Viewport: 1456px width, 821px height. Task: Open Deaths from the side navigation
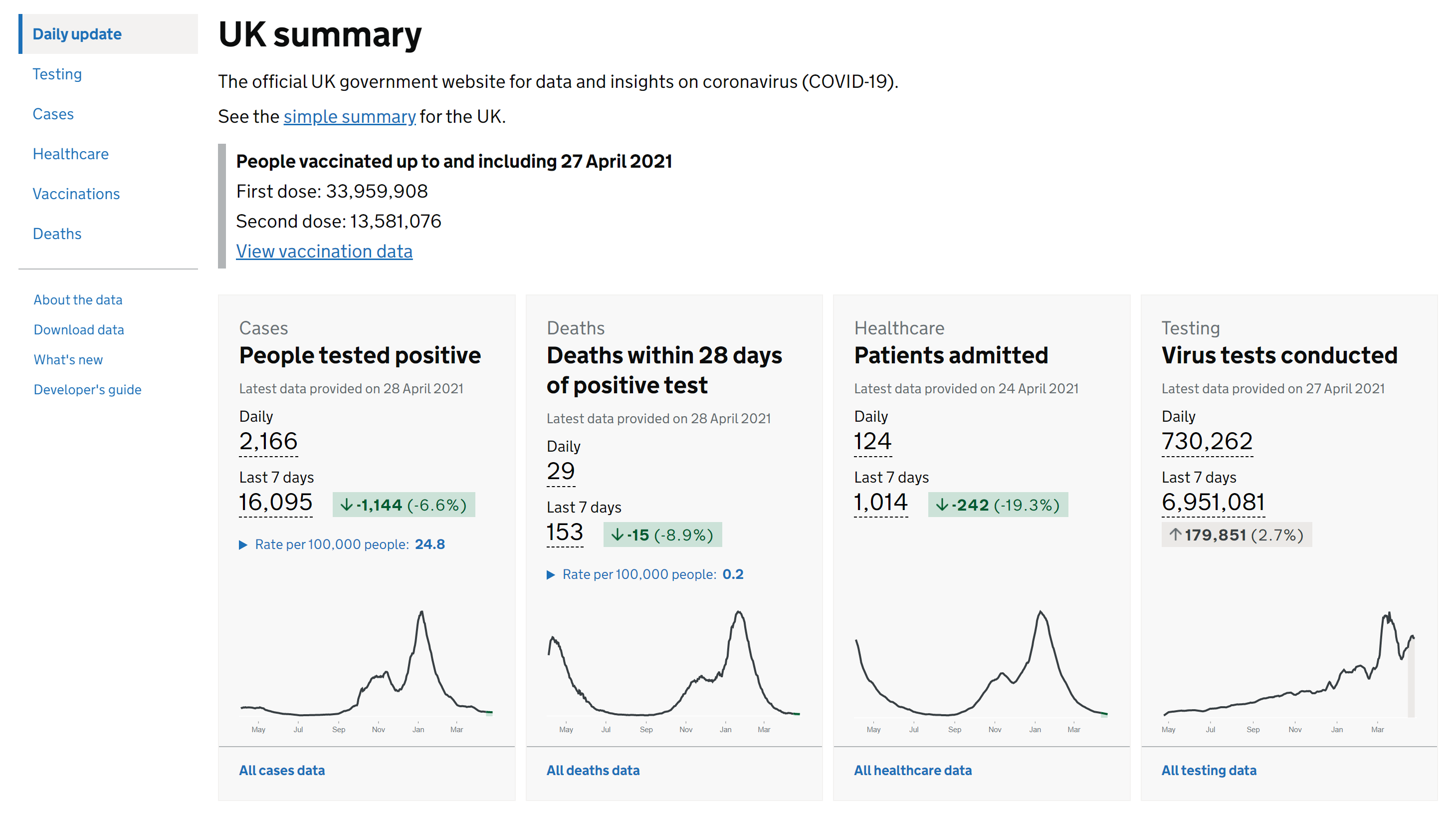[x=57, y=234]
